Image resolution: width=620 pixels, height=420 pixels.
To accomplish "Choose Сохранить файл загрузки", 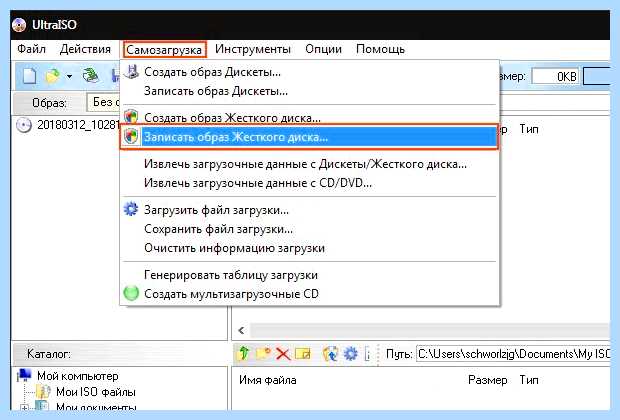I will point(310,229).
